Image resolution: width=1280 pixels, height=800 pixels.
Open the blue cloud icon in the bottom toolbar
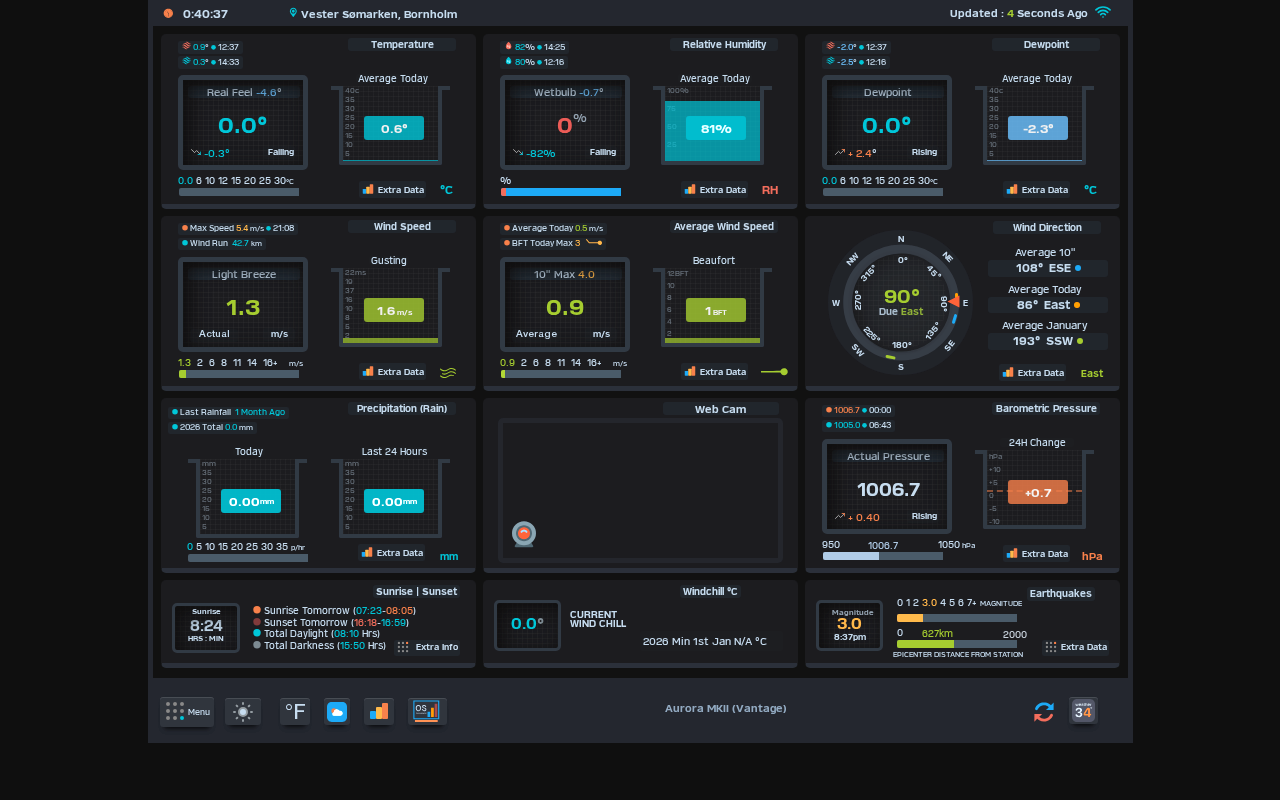pyautogui.click(x=337, y=711)
